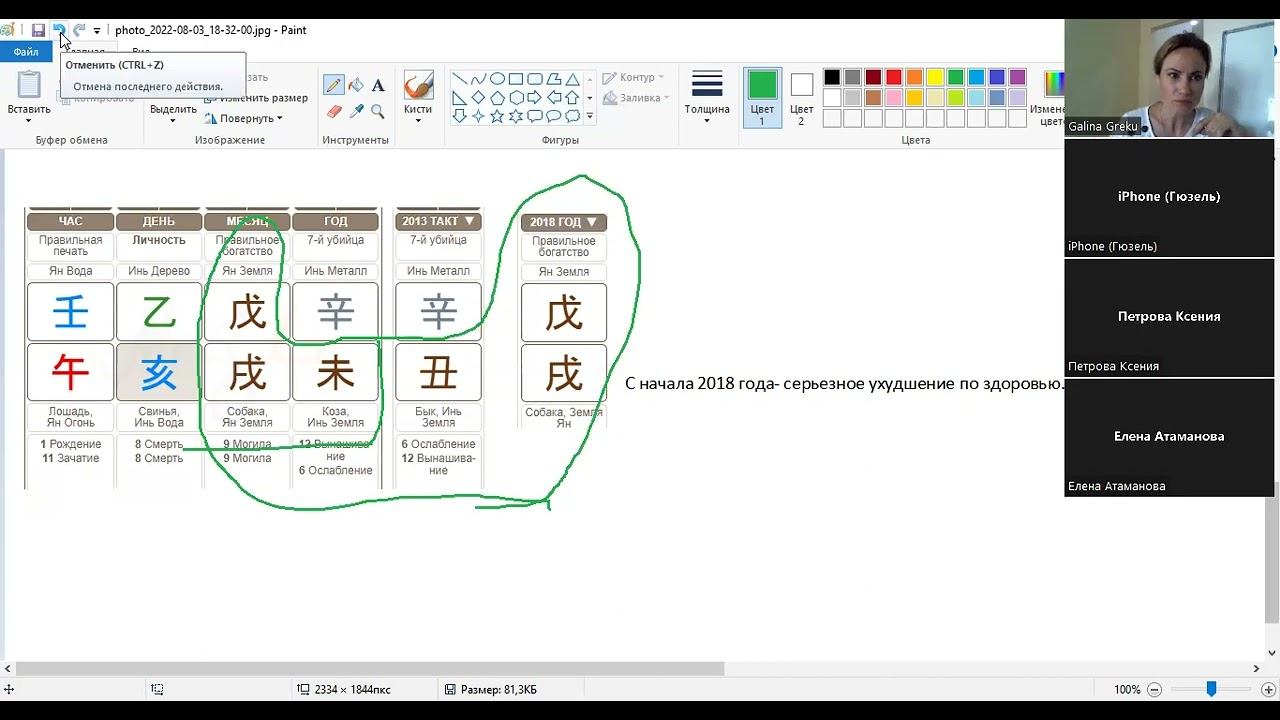Click the Вставить clipboard icon
Screen dimensions: 1280x720
29,85
